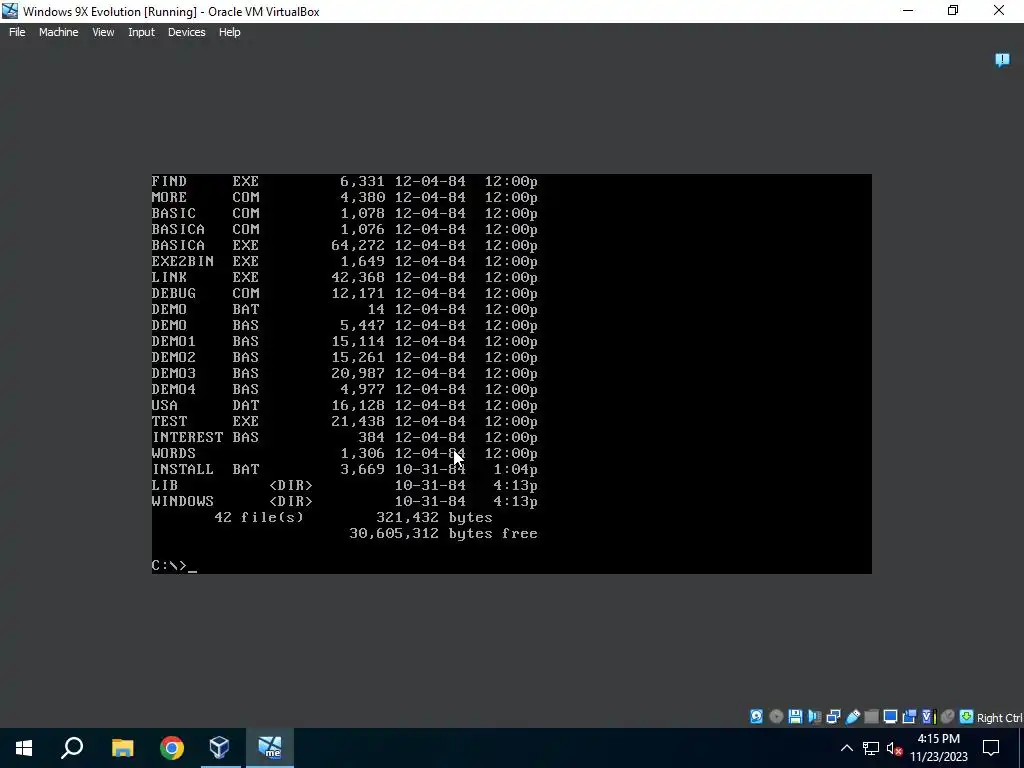Click the '30,605,312 bytes free' text

pyautogui.click(x=443, y=534)
